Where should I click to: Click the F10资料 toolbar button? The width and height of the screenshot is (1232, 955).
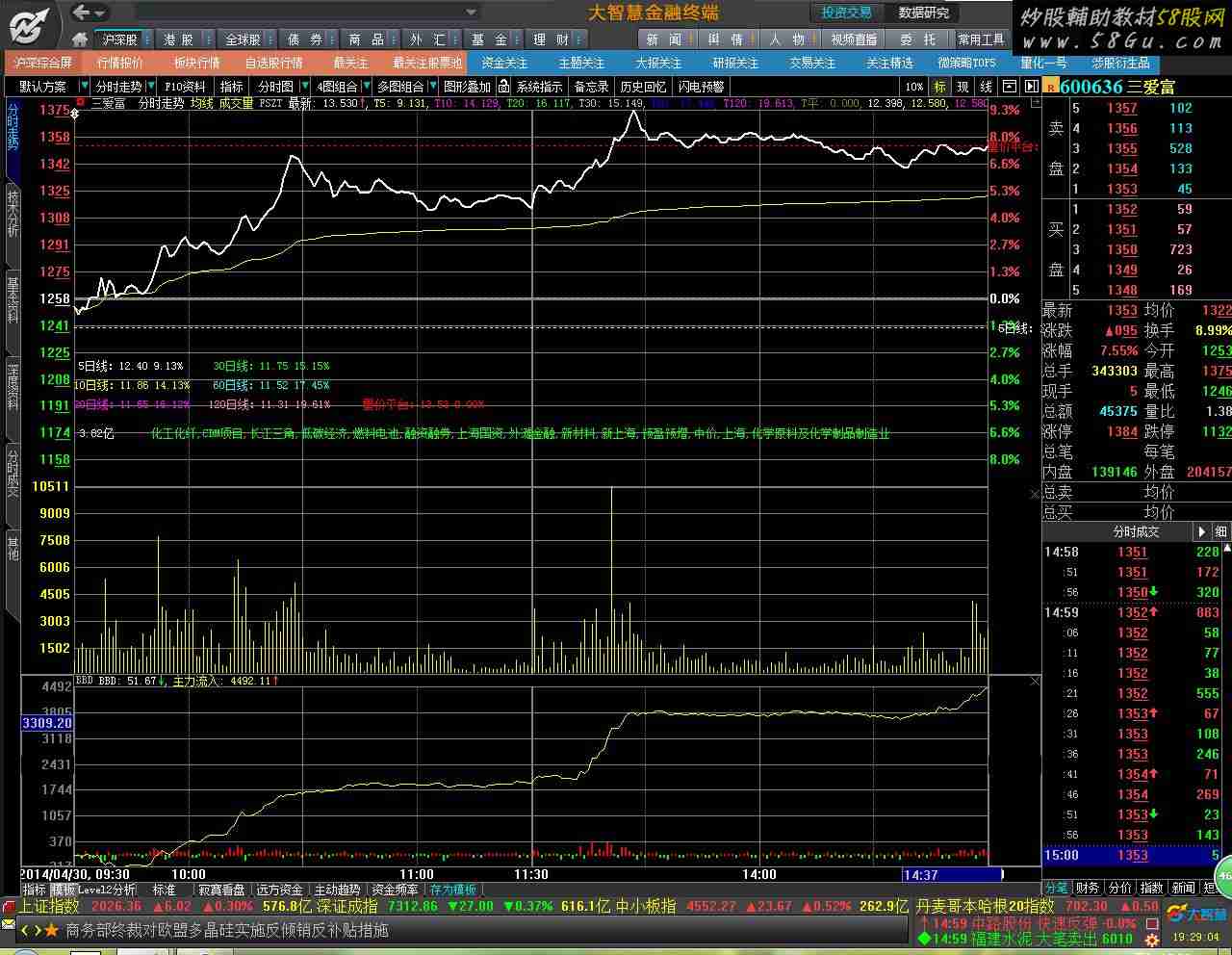[185, 87]
